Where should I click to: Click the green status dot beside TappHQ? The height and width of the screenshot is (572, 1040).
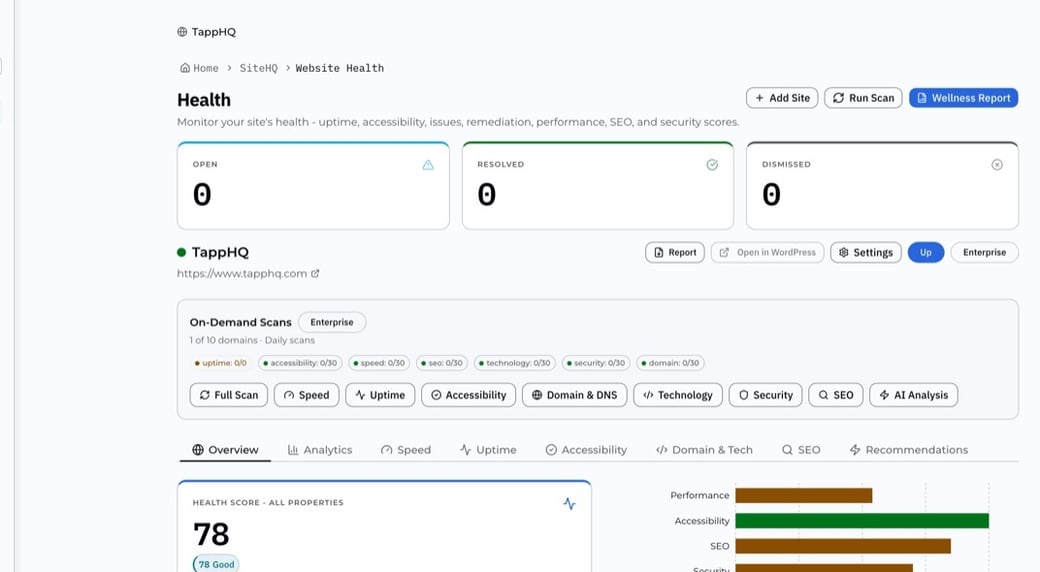[181, 252]
